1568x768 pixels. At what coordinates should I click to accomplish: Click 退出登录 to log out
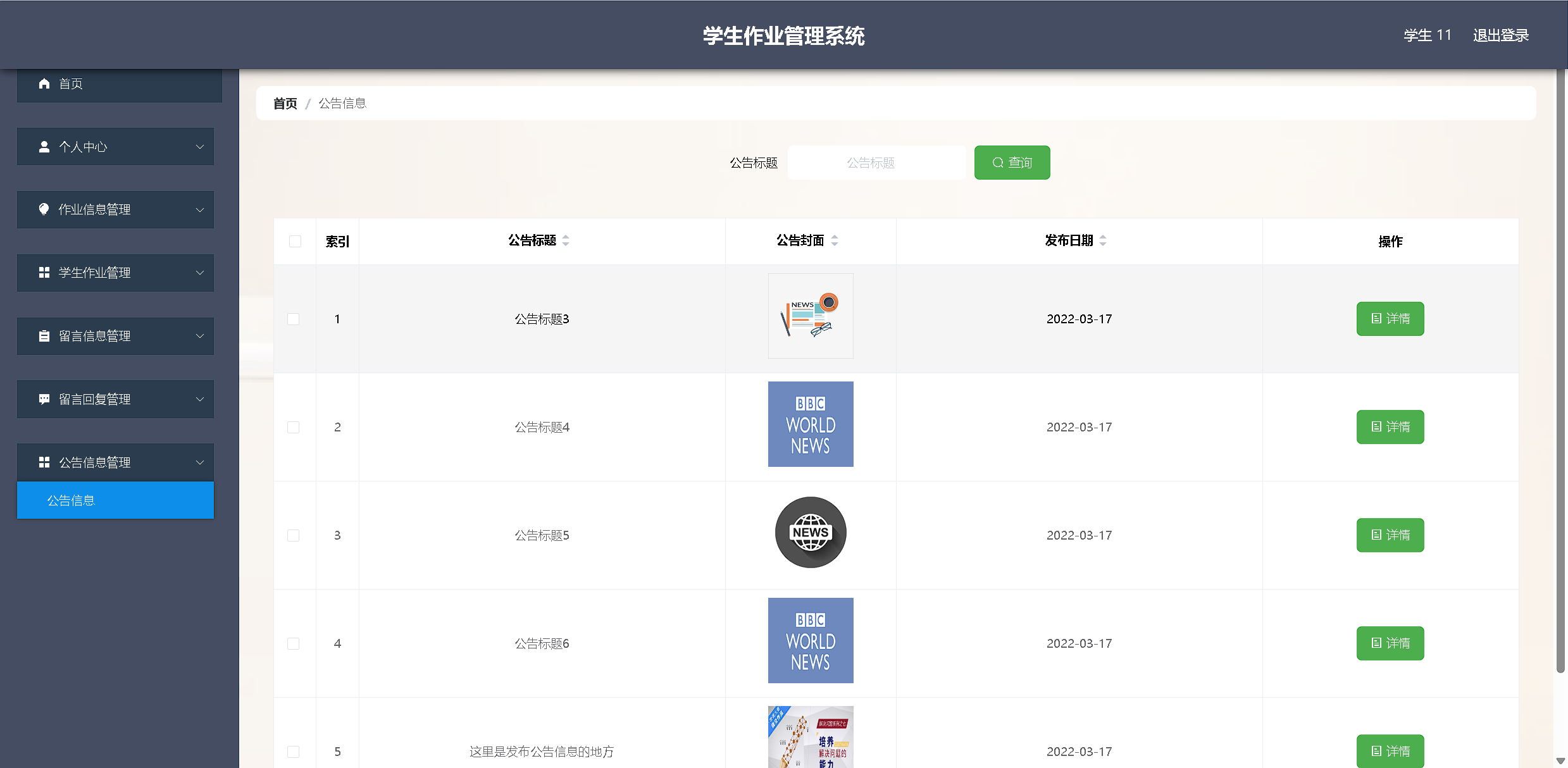(1500, 35)
